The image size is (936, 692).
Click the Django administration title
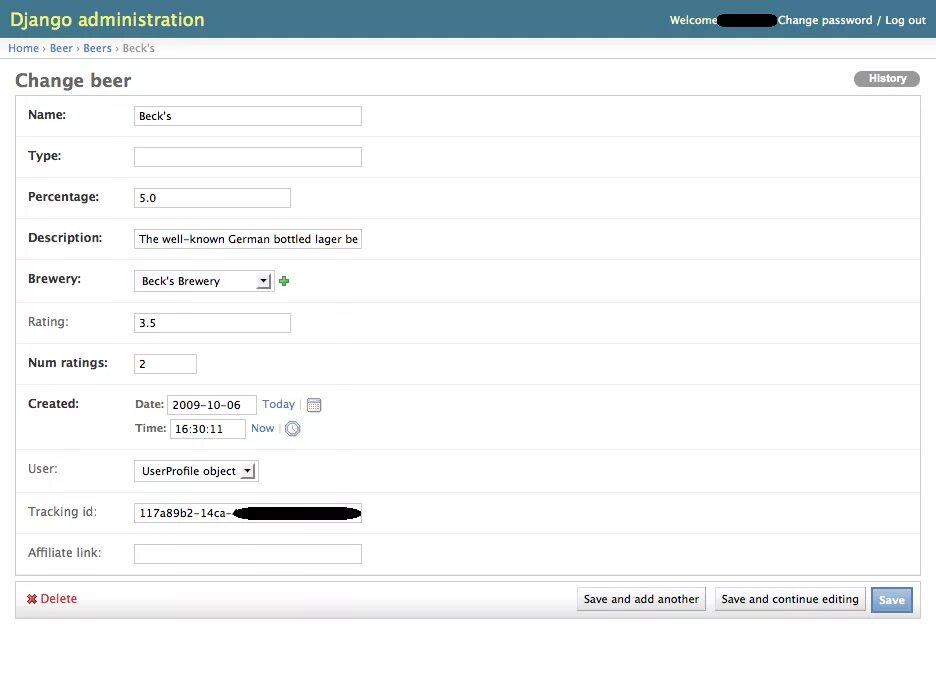coord(107,20)
